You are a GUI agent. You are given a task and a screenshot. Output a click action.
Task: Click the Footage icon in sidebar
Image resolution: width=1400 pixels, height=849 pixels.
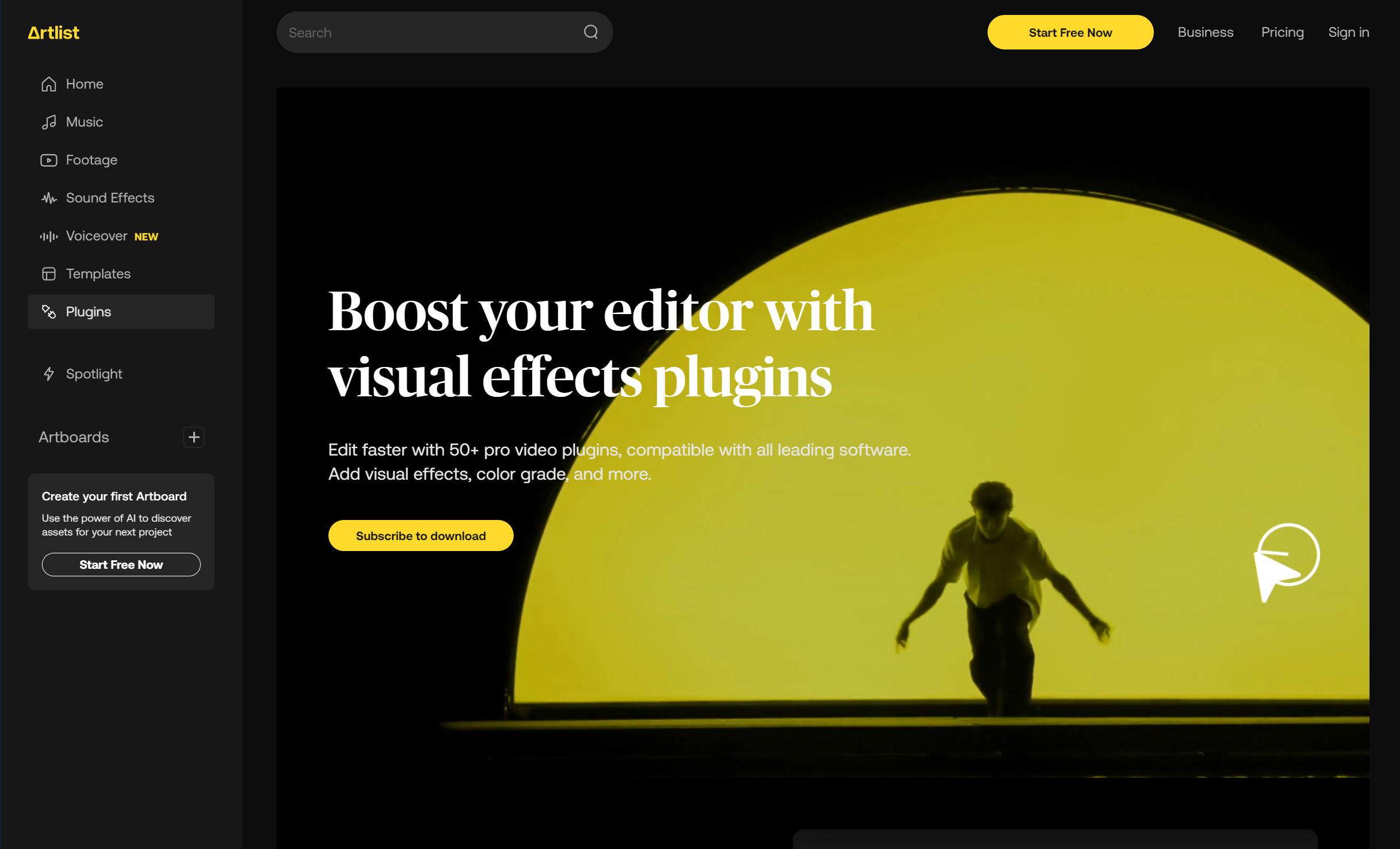tap(48, 159)
